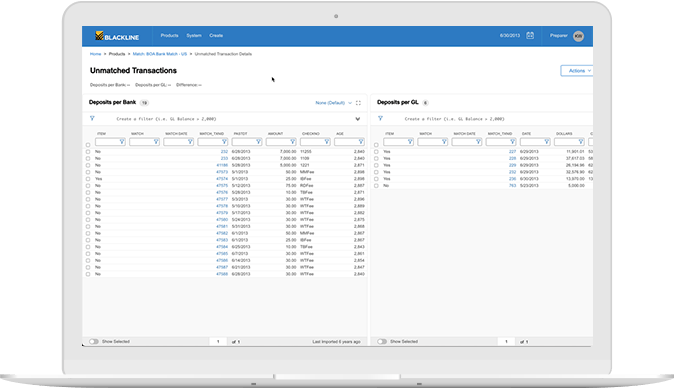Click the MATCH column filter icon in Deposits per Bank
Viewport: 674px width, 390px height.
(x=156, y=141)
